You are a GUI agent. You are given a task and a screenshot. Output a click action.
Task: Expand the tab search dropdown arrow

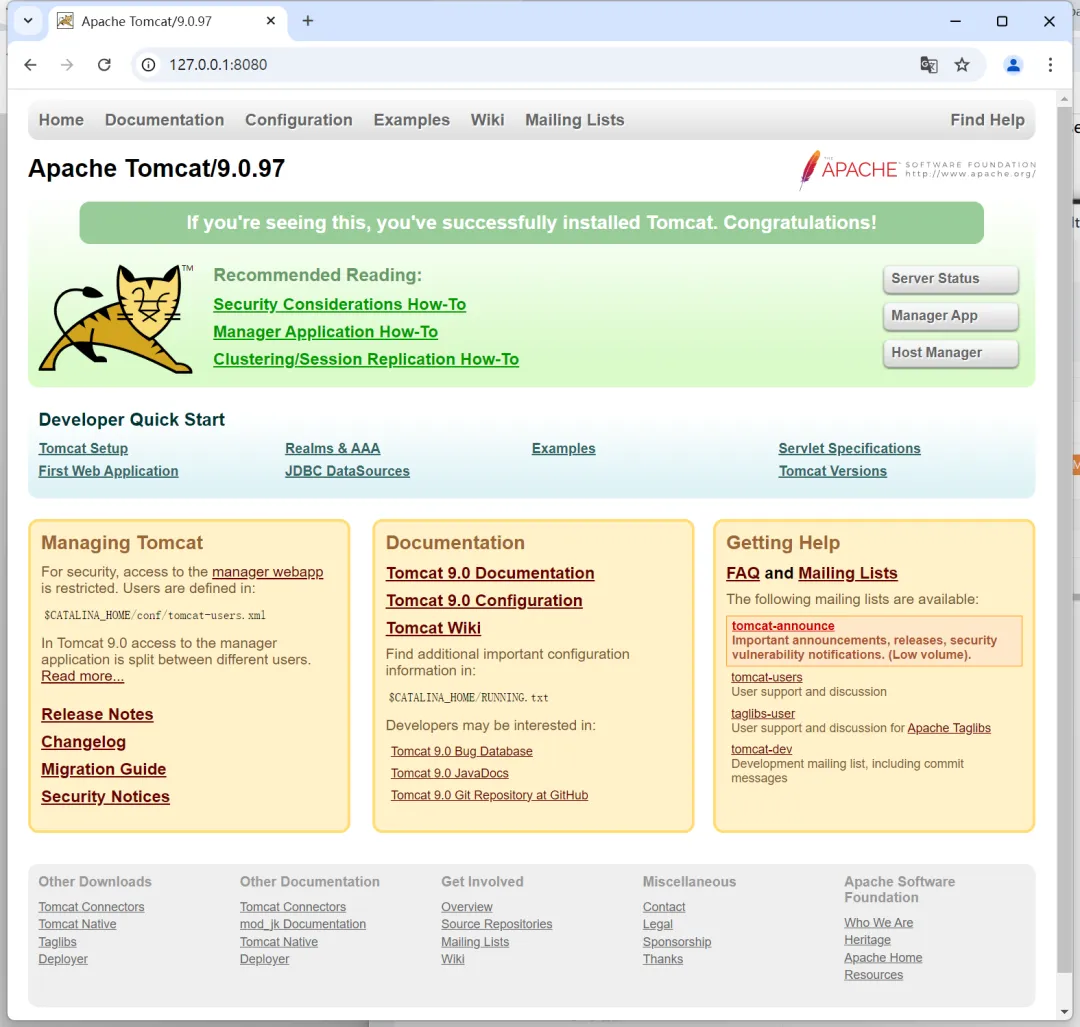(x=28, y=21)
